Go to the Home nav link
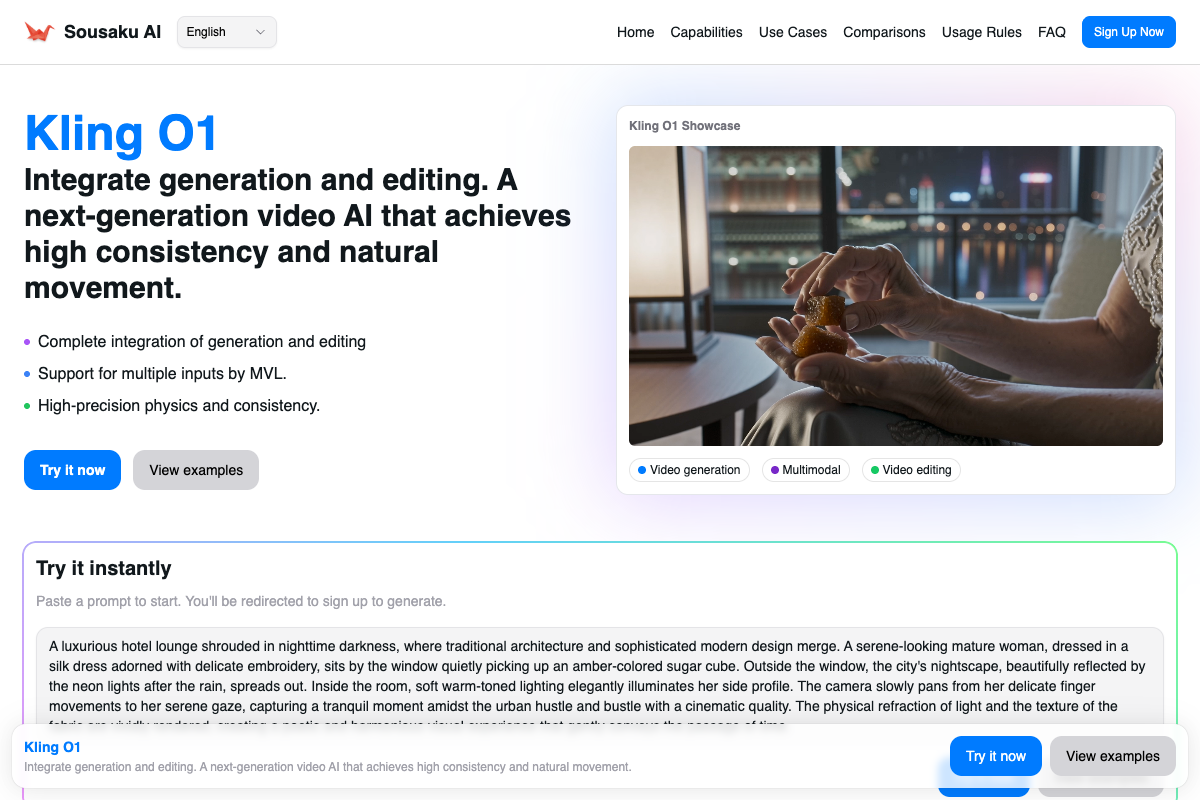The width and height of the screenshot is (1200, 800). (635, 32)
